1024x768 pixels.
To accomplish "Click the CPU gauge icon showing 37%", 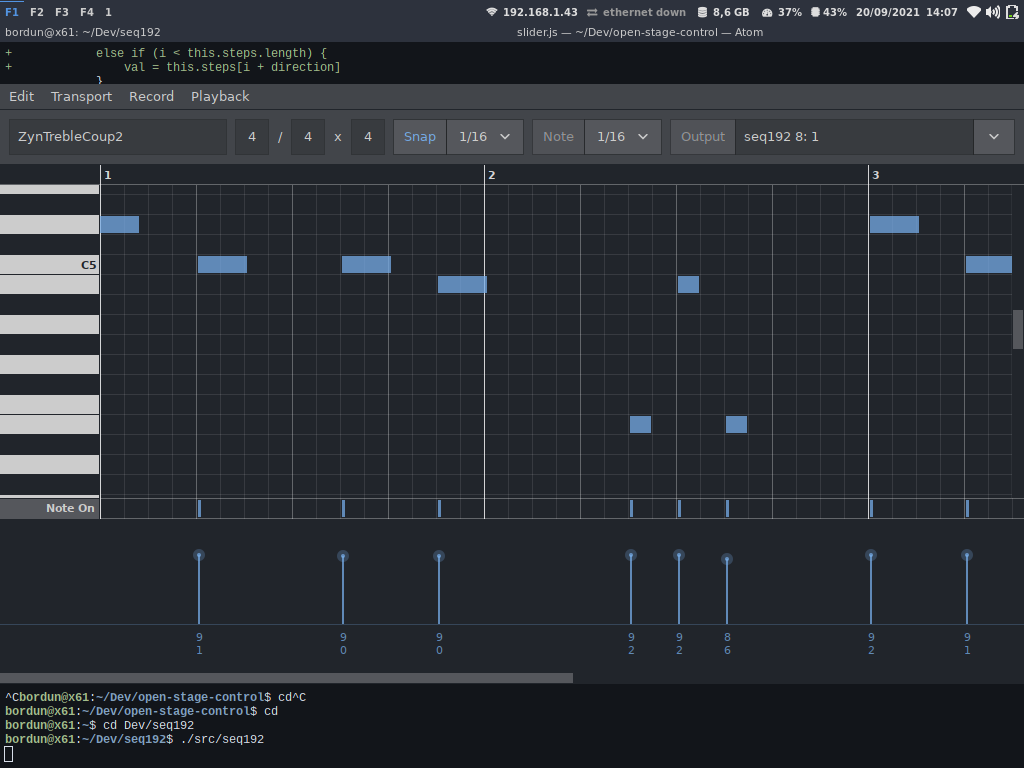I will coord(767,12).
